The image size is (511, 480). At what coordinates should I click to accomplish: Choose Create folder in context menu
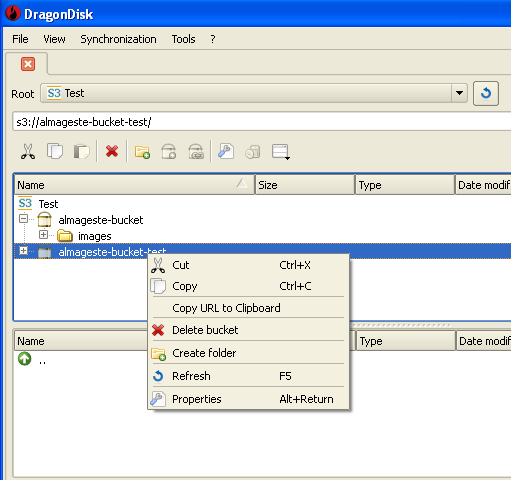click(248, 353)
